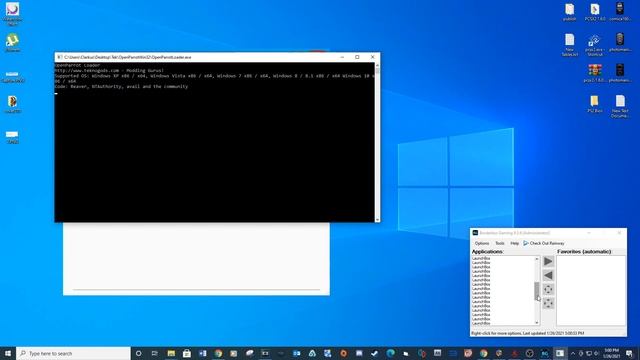Select the PS2 Bios folder on desktop
Image resolution: width=640 pixels, height=360 pixels.
[x=595, y=104]
